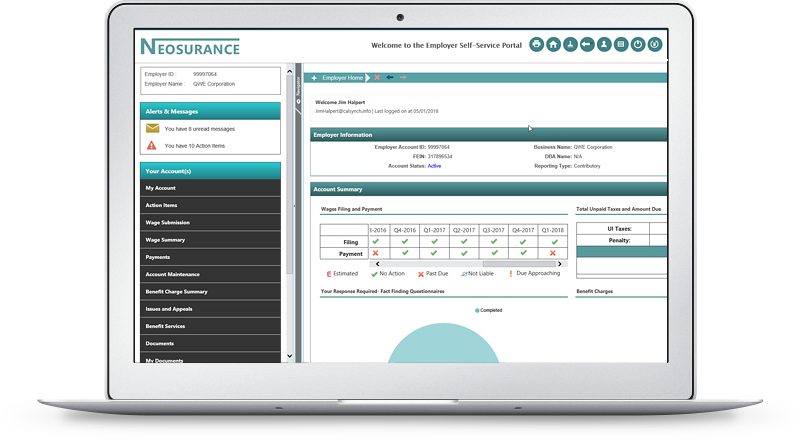Click the left-arrow back icon in header
This screenshot has height=440, width=801.
[587, 44]
